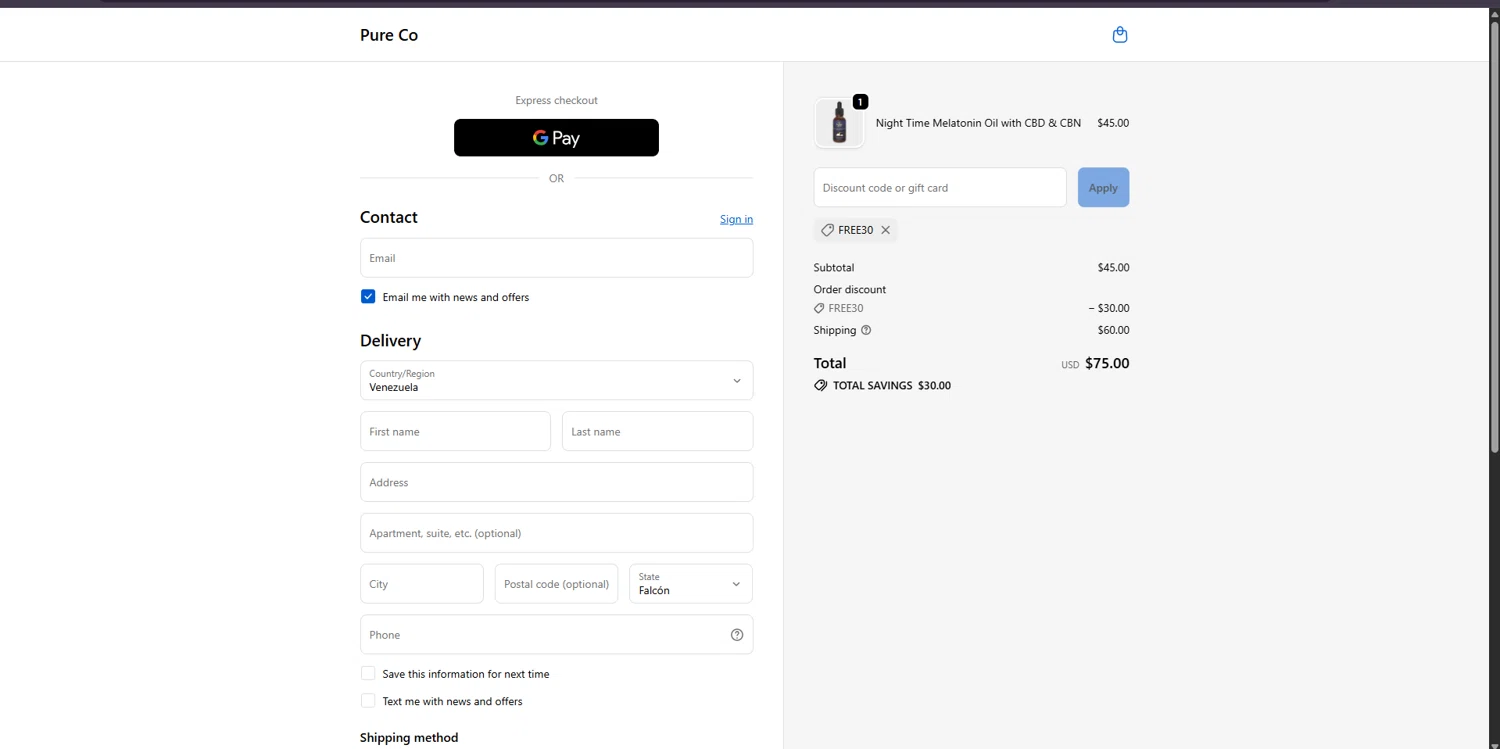Open the Country/Region dropdown
This screenshot has height=749, width=1500.
[x=556, y=380]
